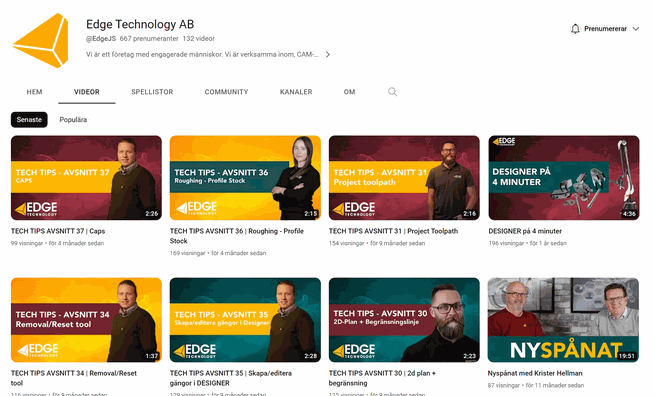Click the 19:51 duration badge on Nyspånat
The image size is (655, 396).
pyautogui.click(x=627, y=356)
